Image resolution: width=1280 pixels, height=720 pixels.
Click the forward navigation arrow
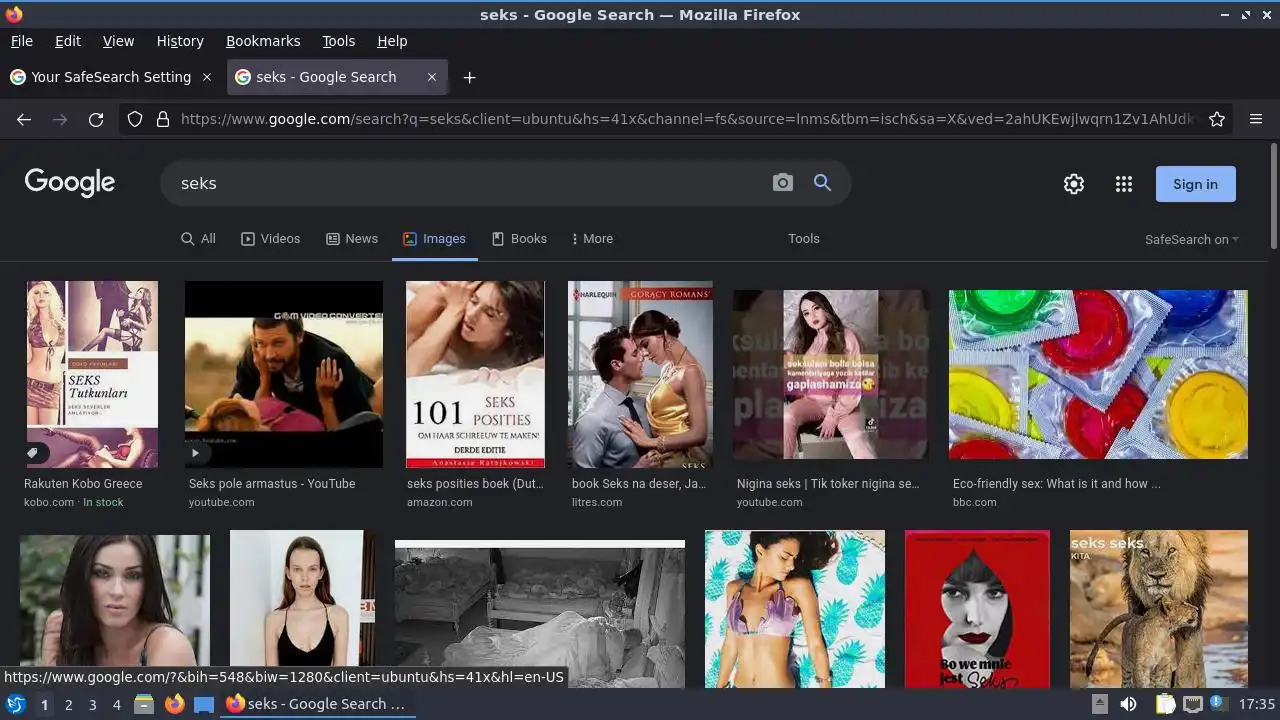[60, 119]
